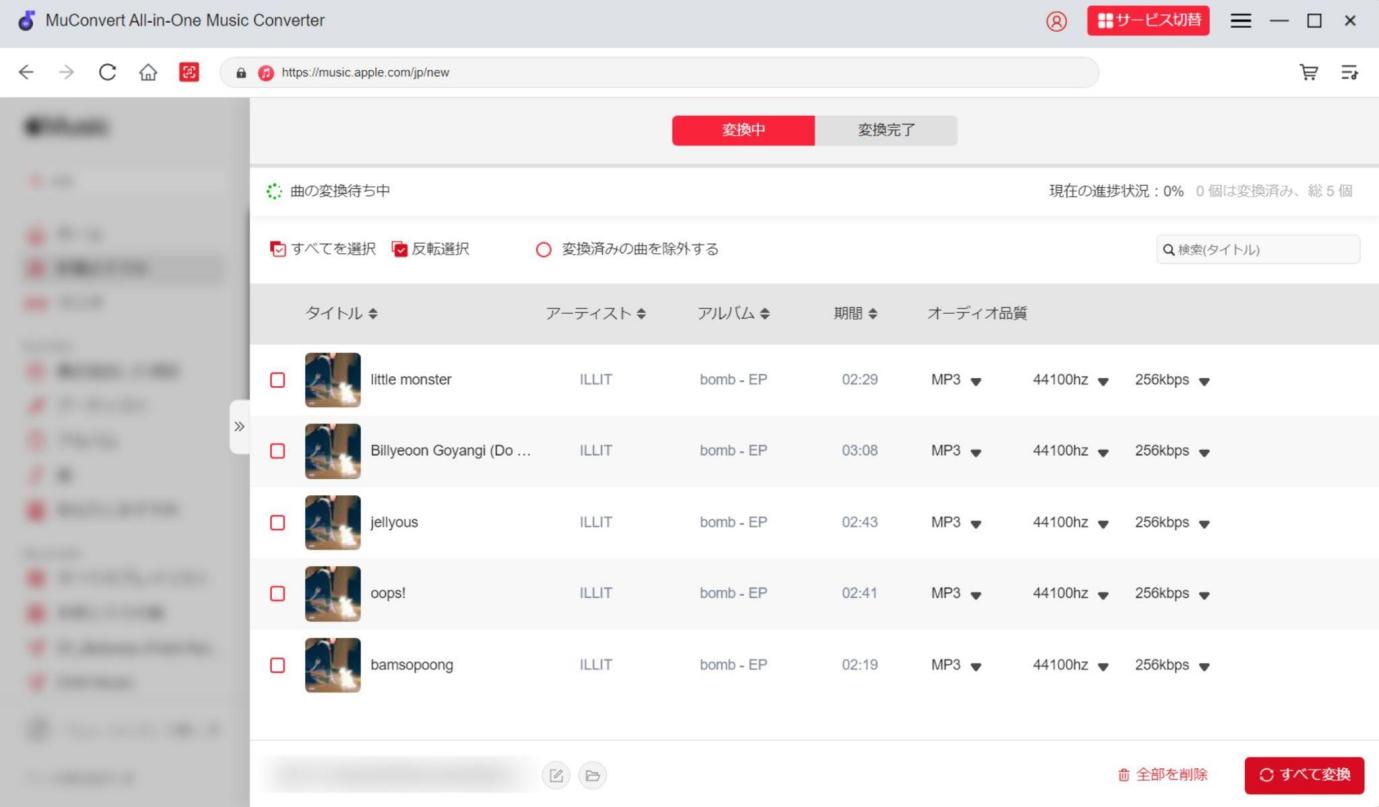Open the output folder icon
Image resolution: width=1379 pixels, height=807 pixels.
[x=592, y=775]
